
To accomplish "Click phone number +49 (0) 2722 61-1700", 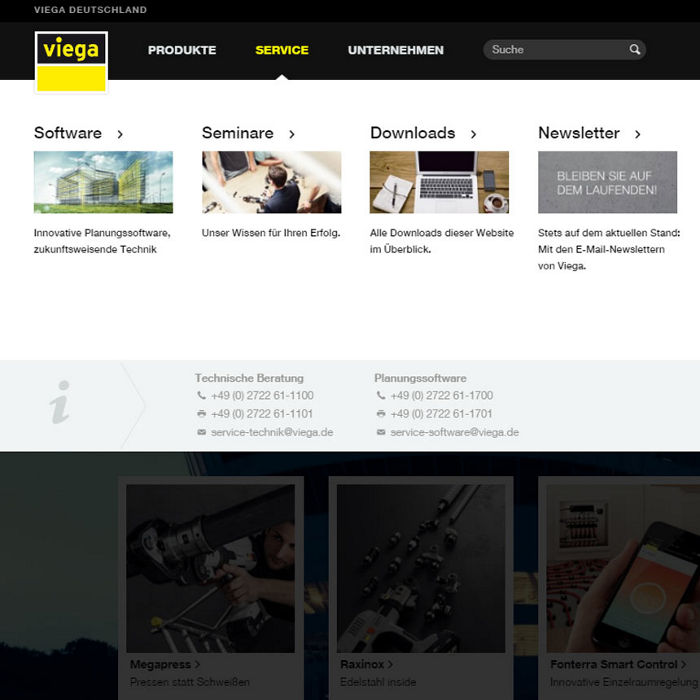I will (442, 396).
